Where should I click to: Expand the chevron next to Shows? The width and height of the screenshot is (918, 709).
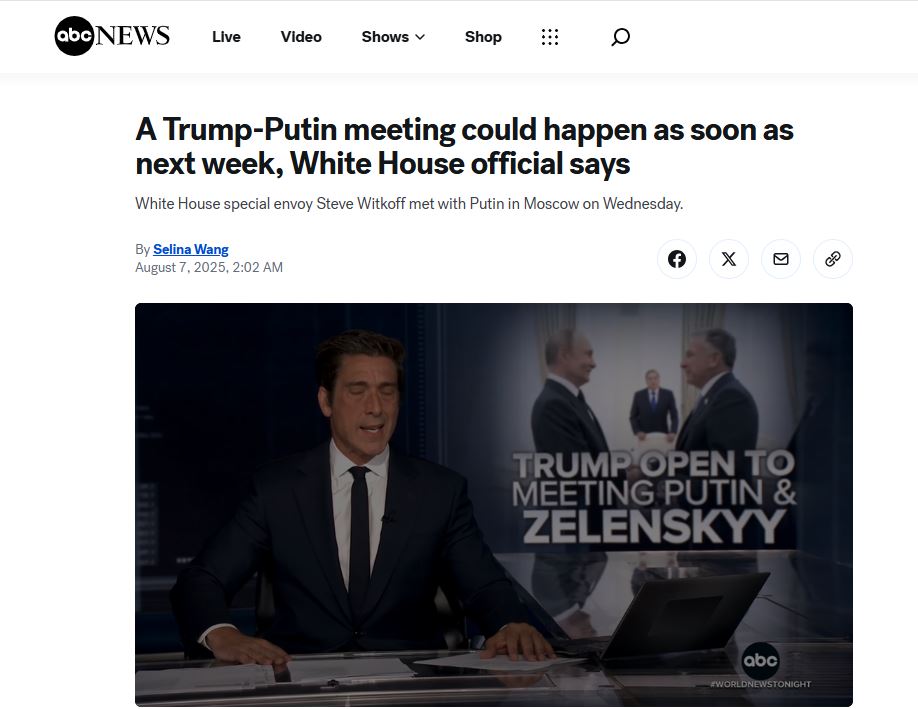point(420,37)
